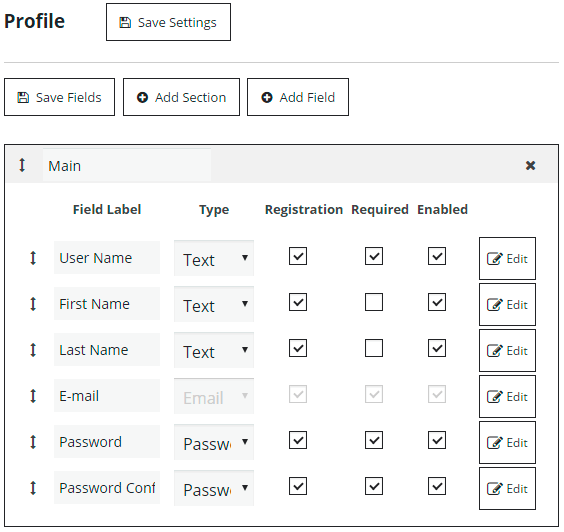The height and width of the screenshot is (532, 564).
Task: Click the Field Label column header
Action: tap(107, 209)
